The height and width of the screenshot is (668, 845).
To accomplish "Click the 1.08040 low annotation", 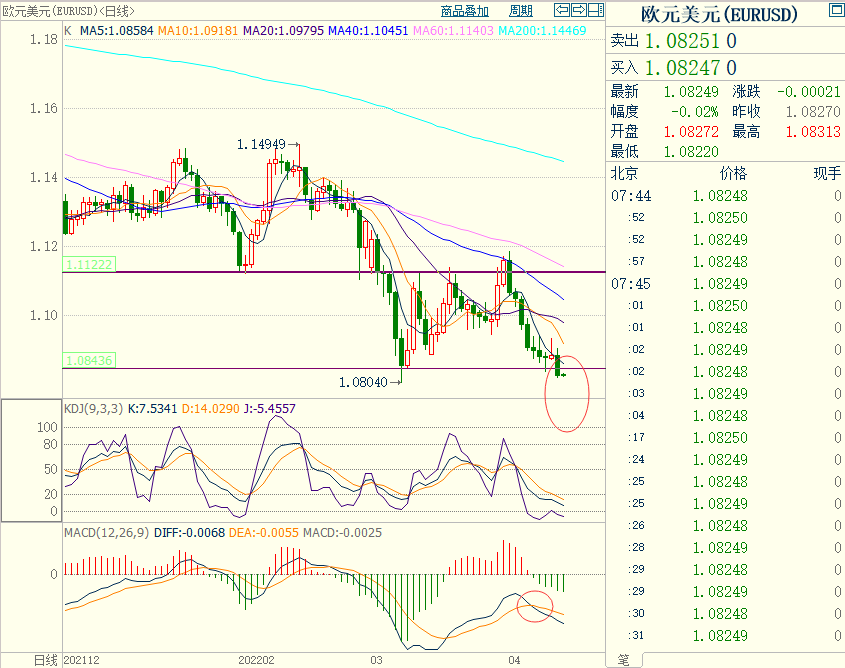I will coord(363,382).
